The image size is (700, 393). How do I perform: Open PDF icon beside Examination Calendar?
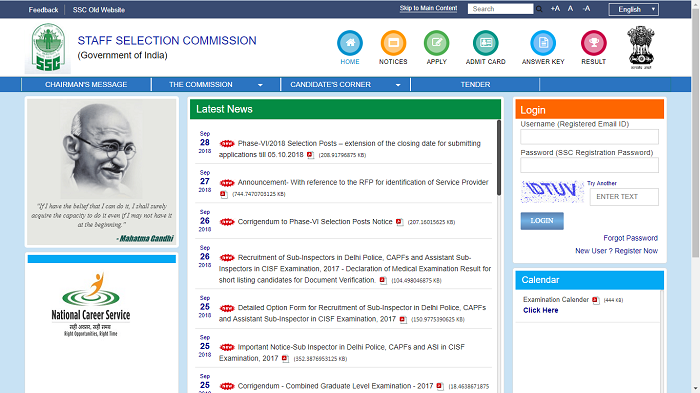tap(596, 300)
